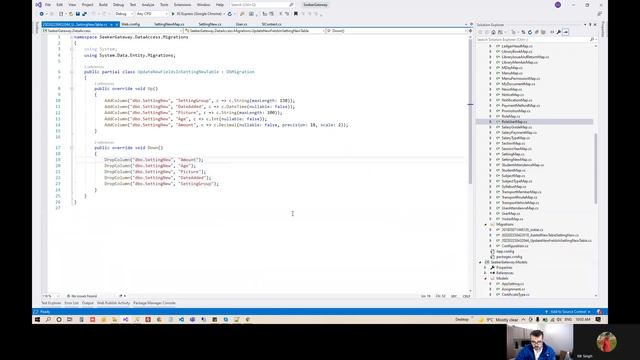The image size is (640, 360).
Task: Click the Windows Start button
Action: [x=37, y=320]
